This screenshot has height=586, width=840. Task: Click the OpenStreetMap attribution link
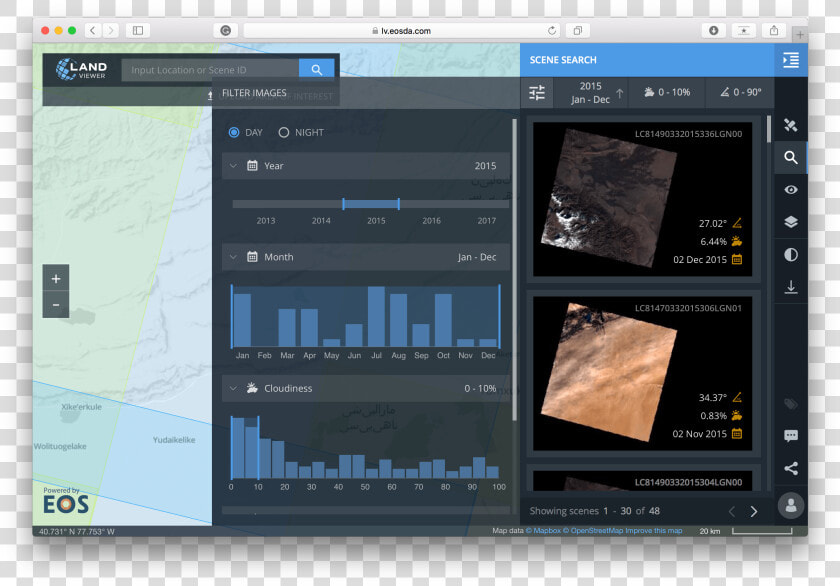[592, 531]
